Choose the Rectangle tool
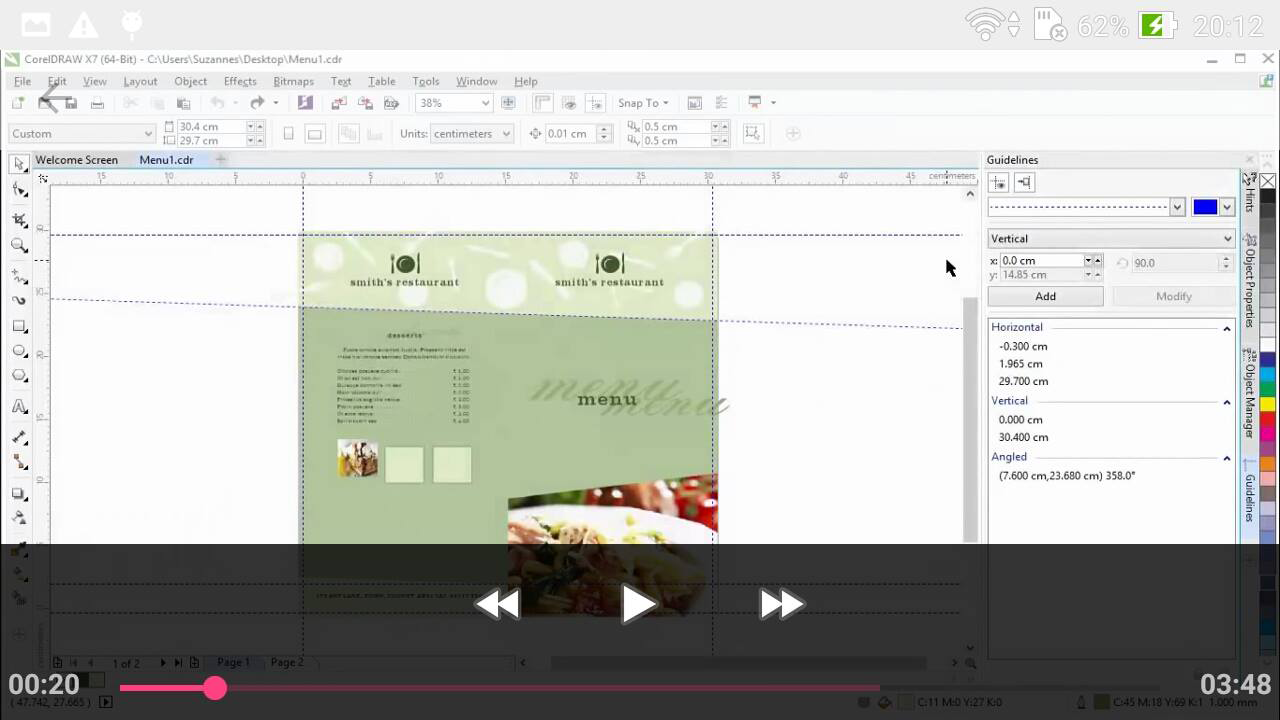This screenshot has height=720, width=1280. coord(19,327)
